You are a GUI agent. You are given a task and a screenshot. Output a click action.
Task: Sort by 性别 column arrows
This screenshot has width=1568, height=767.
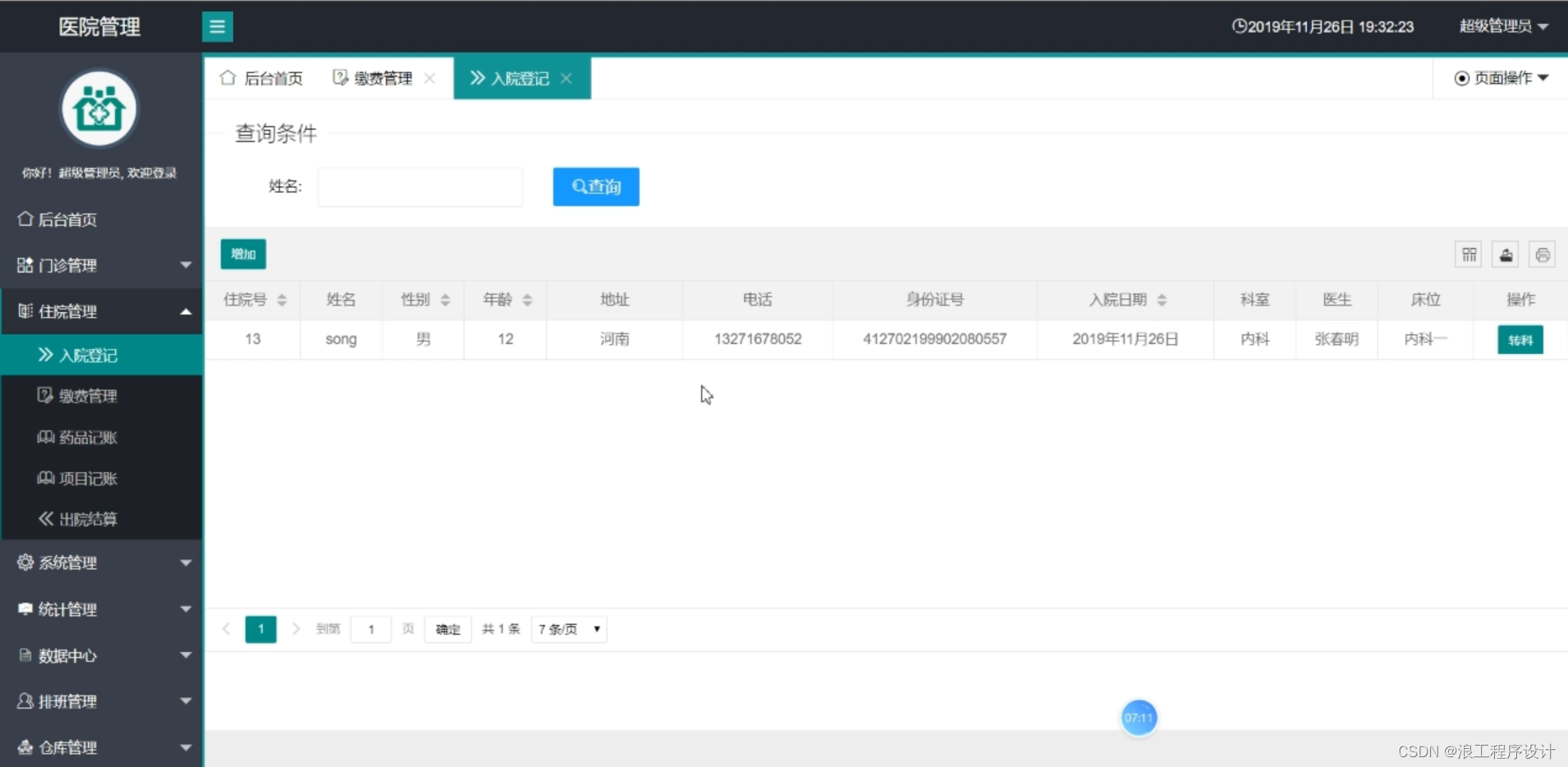(x=445, y=300)
